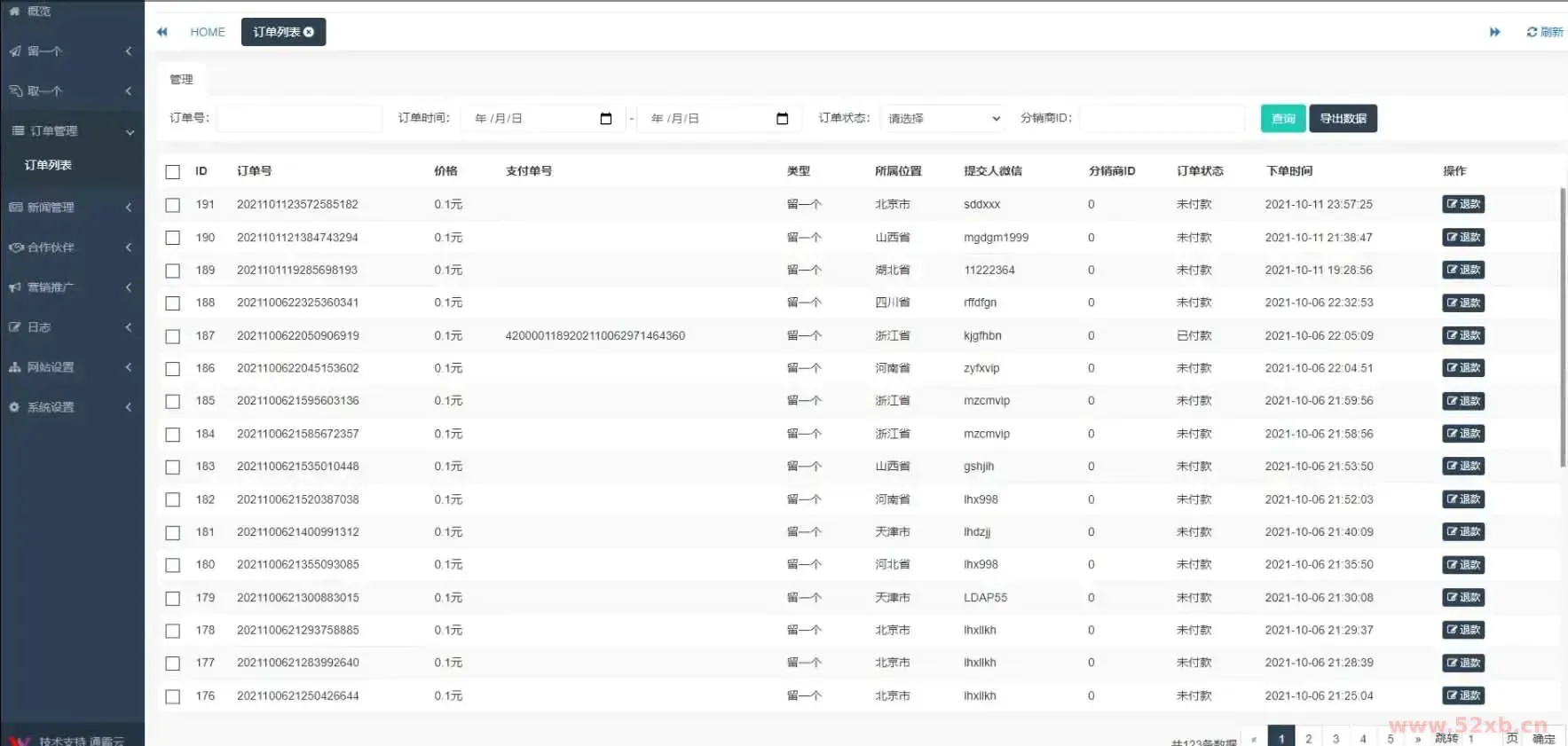Screen dimensions: 1568x746
Task: Click the 系统设置 gear icon in sidebar
Action: pyautogui.click(x=14, y=407)
